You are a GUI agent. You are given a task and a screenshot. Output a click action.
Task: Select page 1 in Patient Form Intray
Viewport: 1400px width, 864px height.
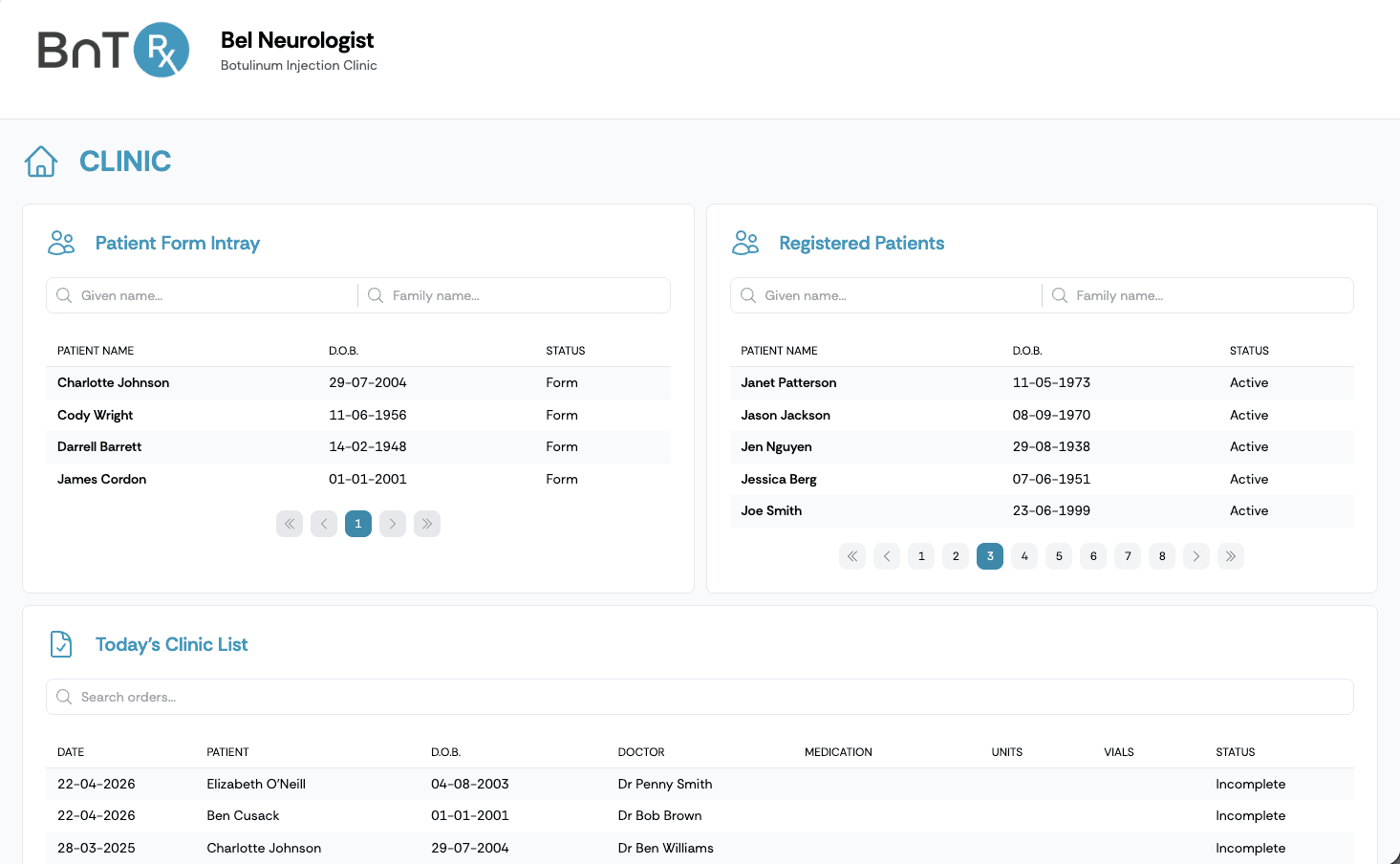[x=358, y=524]
